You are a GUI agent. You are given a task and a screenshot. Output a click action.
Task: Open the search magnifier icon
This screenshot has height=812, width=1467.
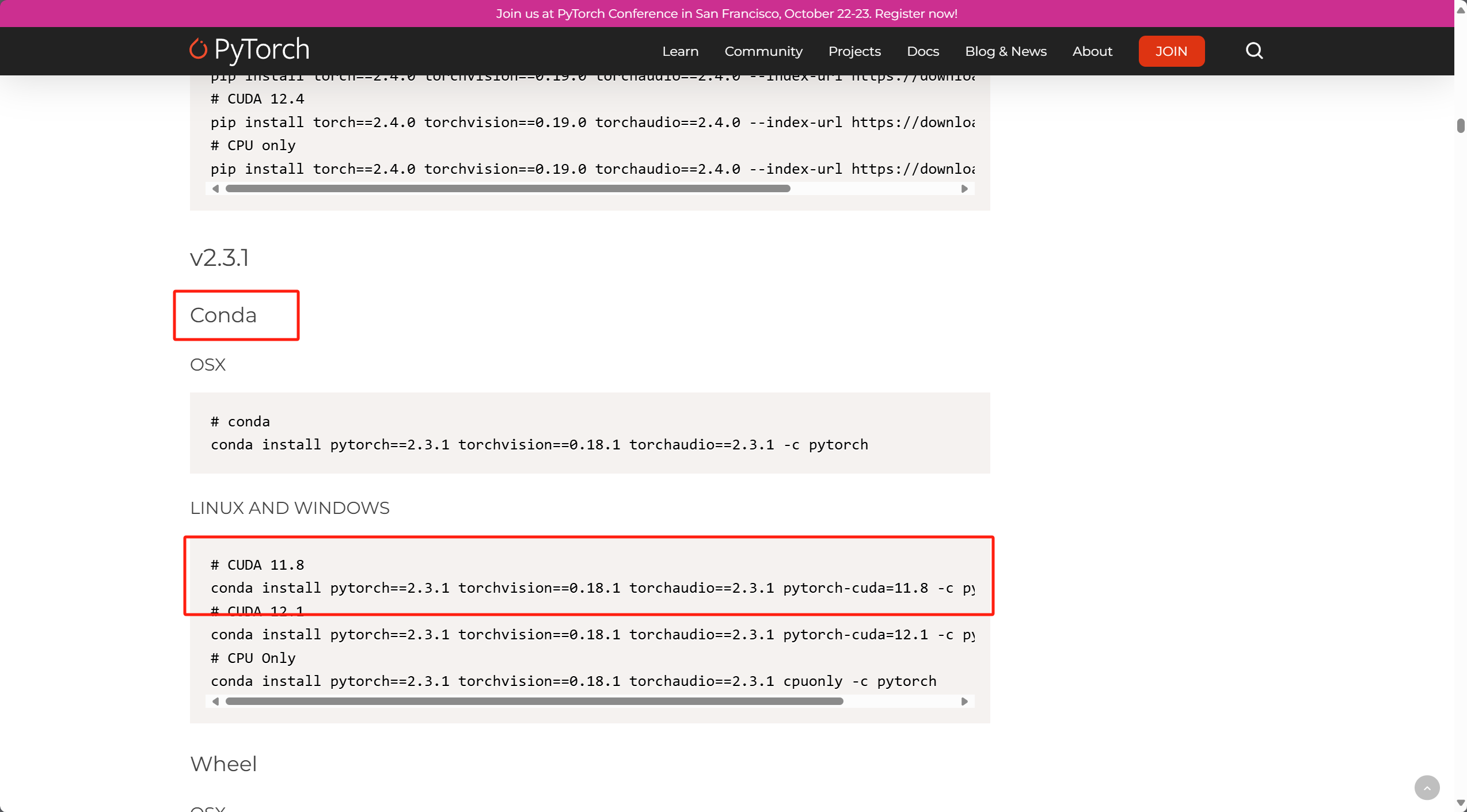pos(1254,51)
